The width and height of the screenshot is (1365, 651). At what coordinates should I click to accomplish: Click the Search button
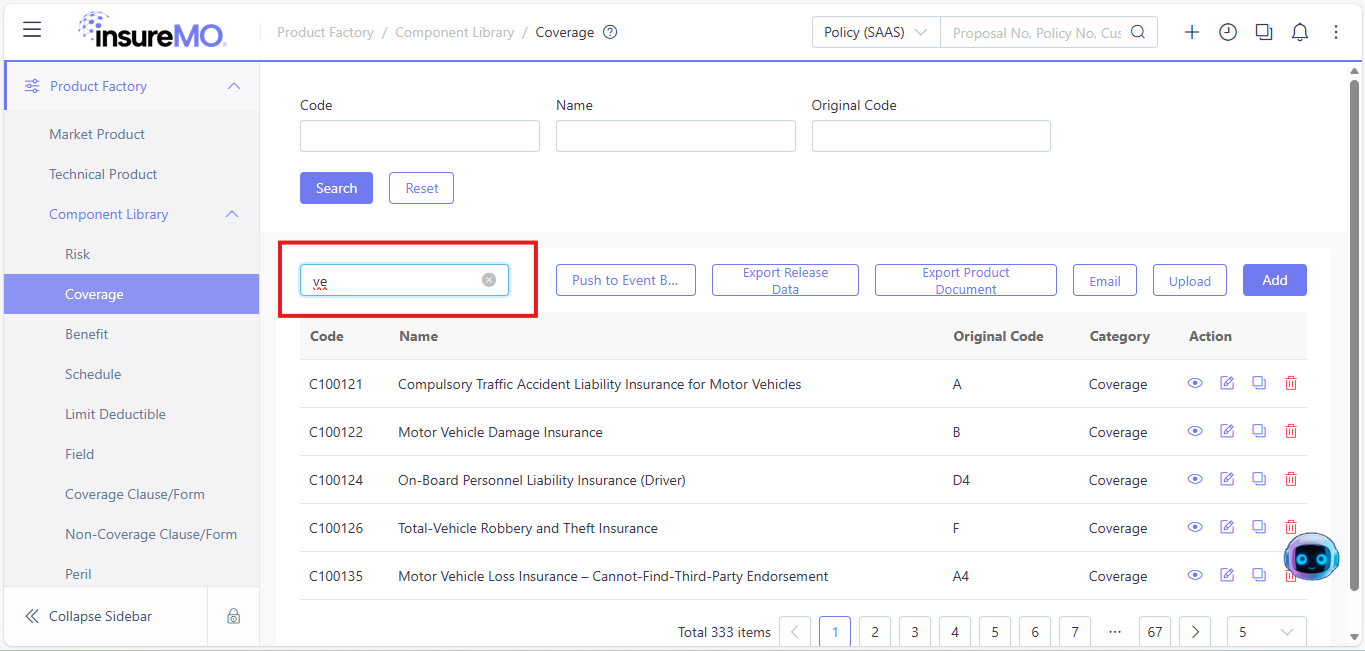tap(336, 188)
